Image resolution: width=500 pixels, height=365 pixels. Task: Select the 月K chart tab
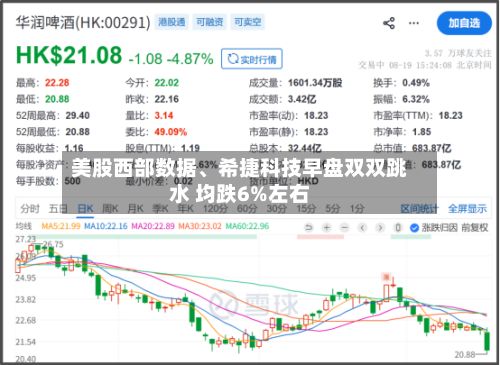[x=135, y=209]
